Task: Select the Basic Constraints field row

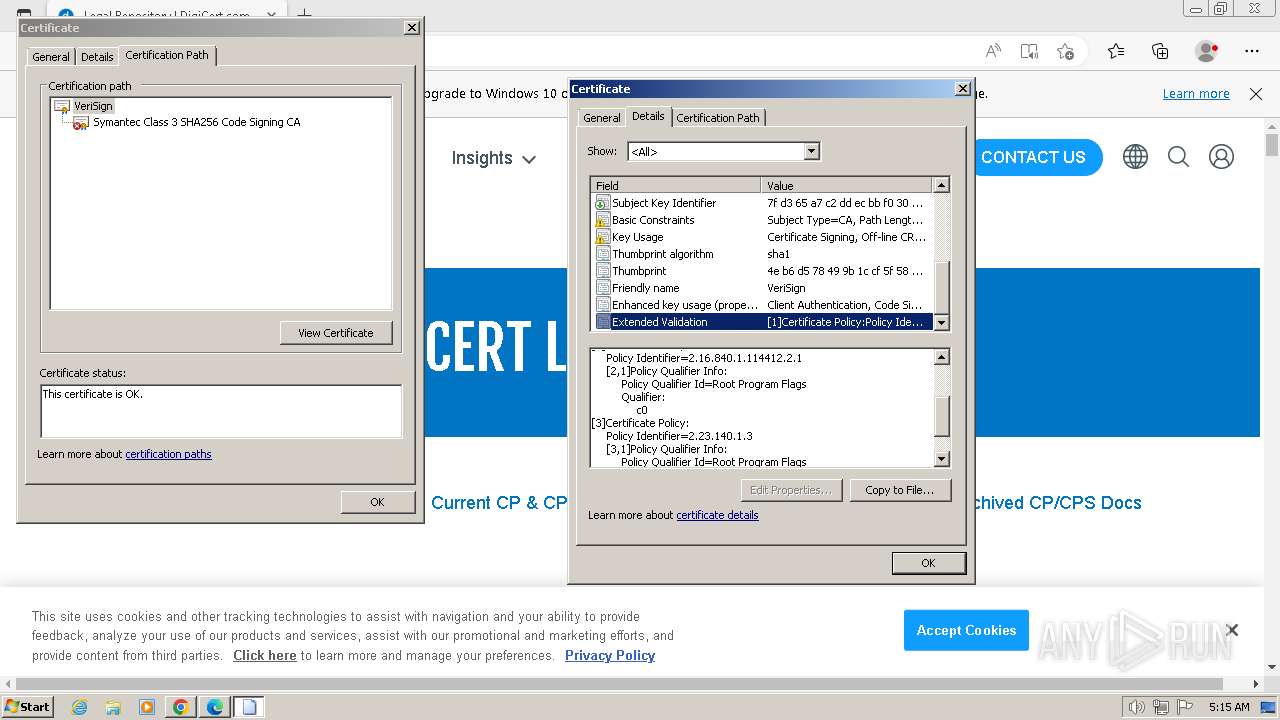Action: pos(762,220)
